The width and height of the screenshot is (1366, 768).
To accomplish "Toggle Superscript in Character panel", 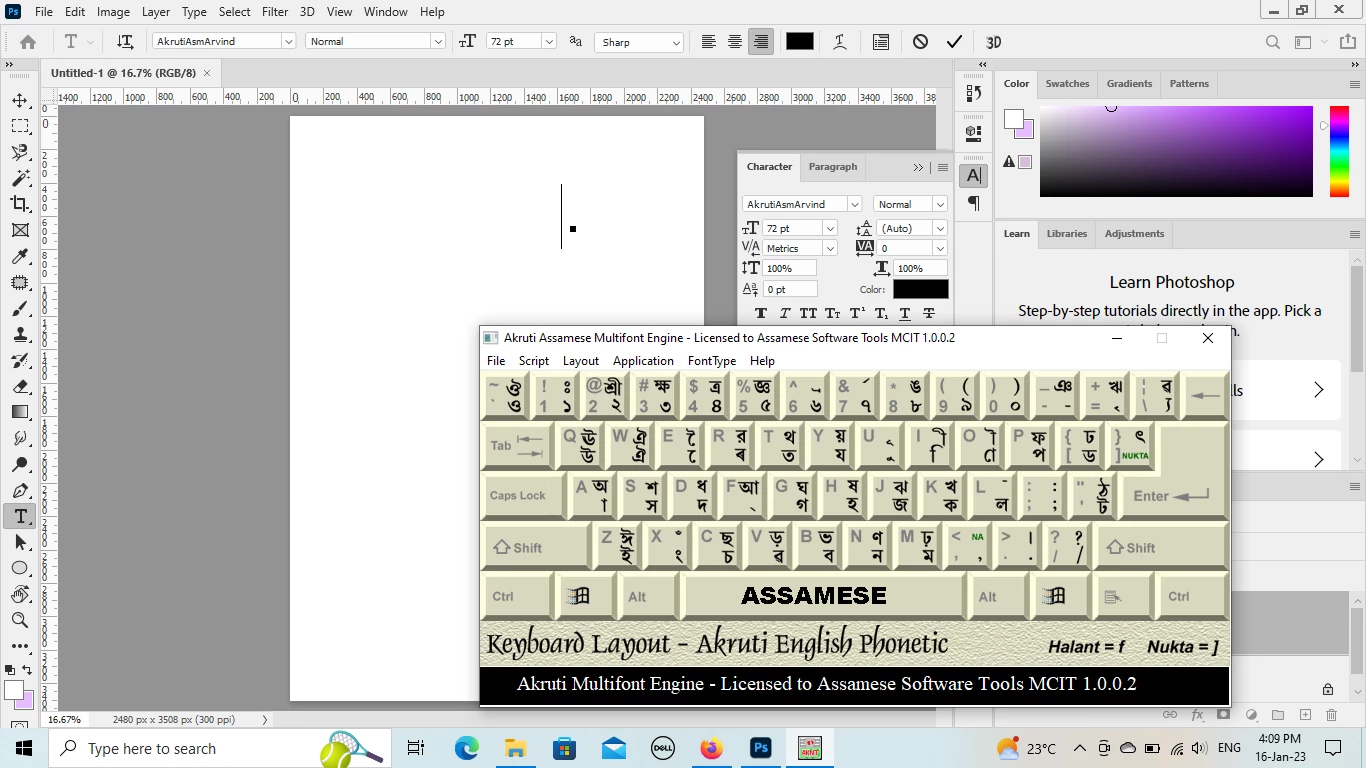I will coord(857,313).
